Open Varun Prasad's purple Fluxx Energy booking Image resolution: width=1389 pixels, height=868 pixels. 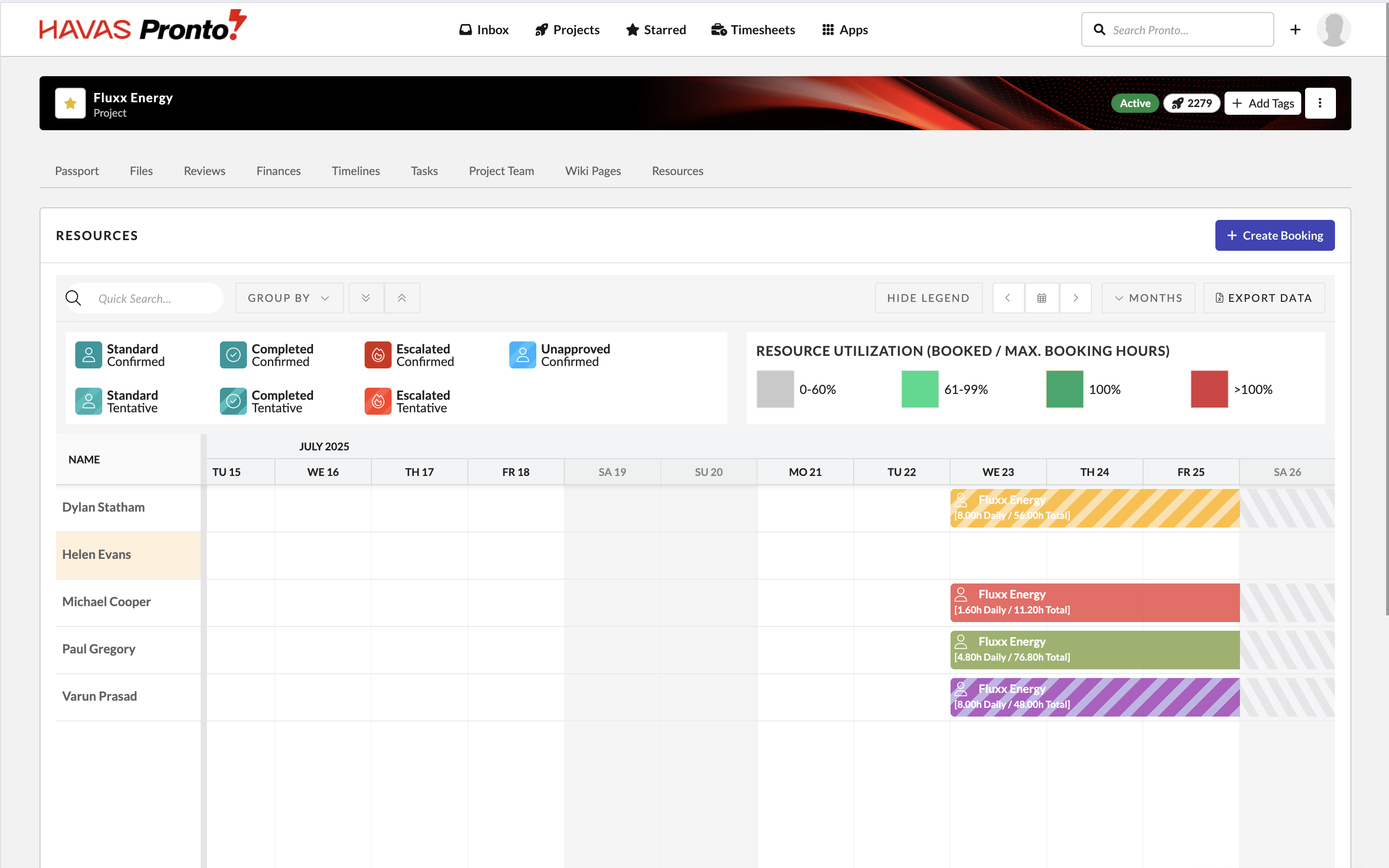(1094, 697)
